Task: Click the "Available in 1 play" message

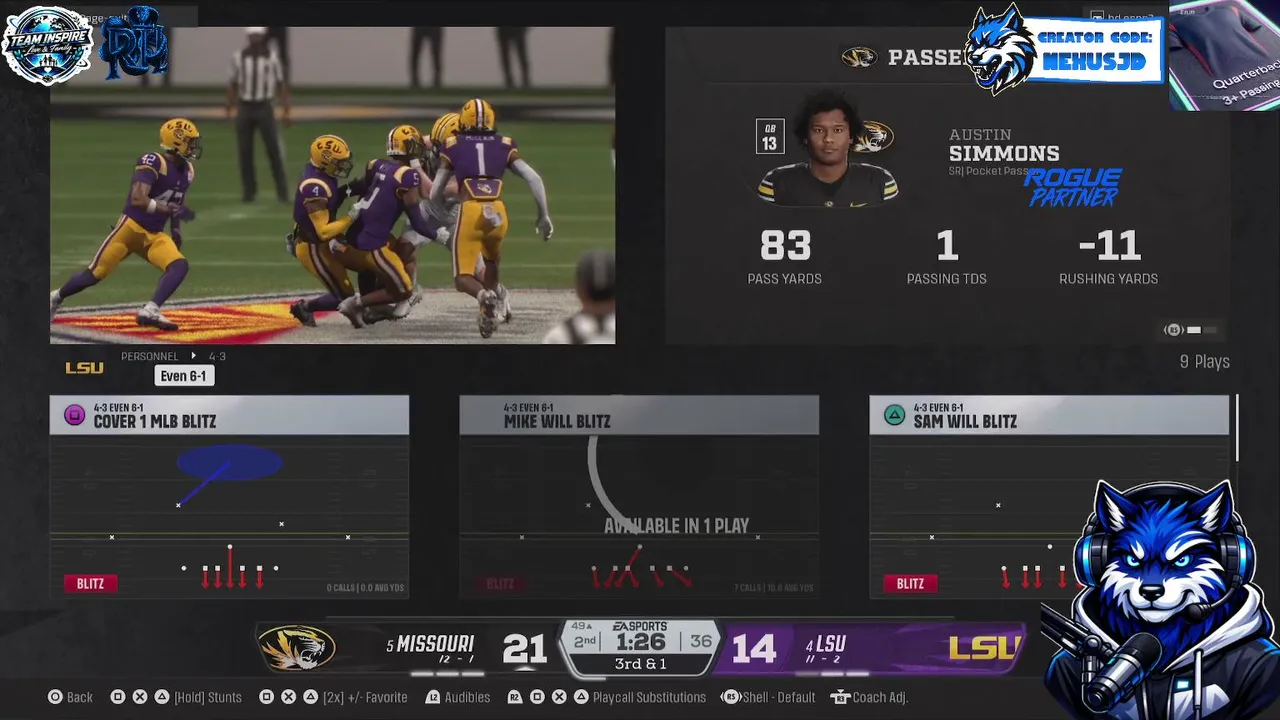Action: 676,526
